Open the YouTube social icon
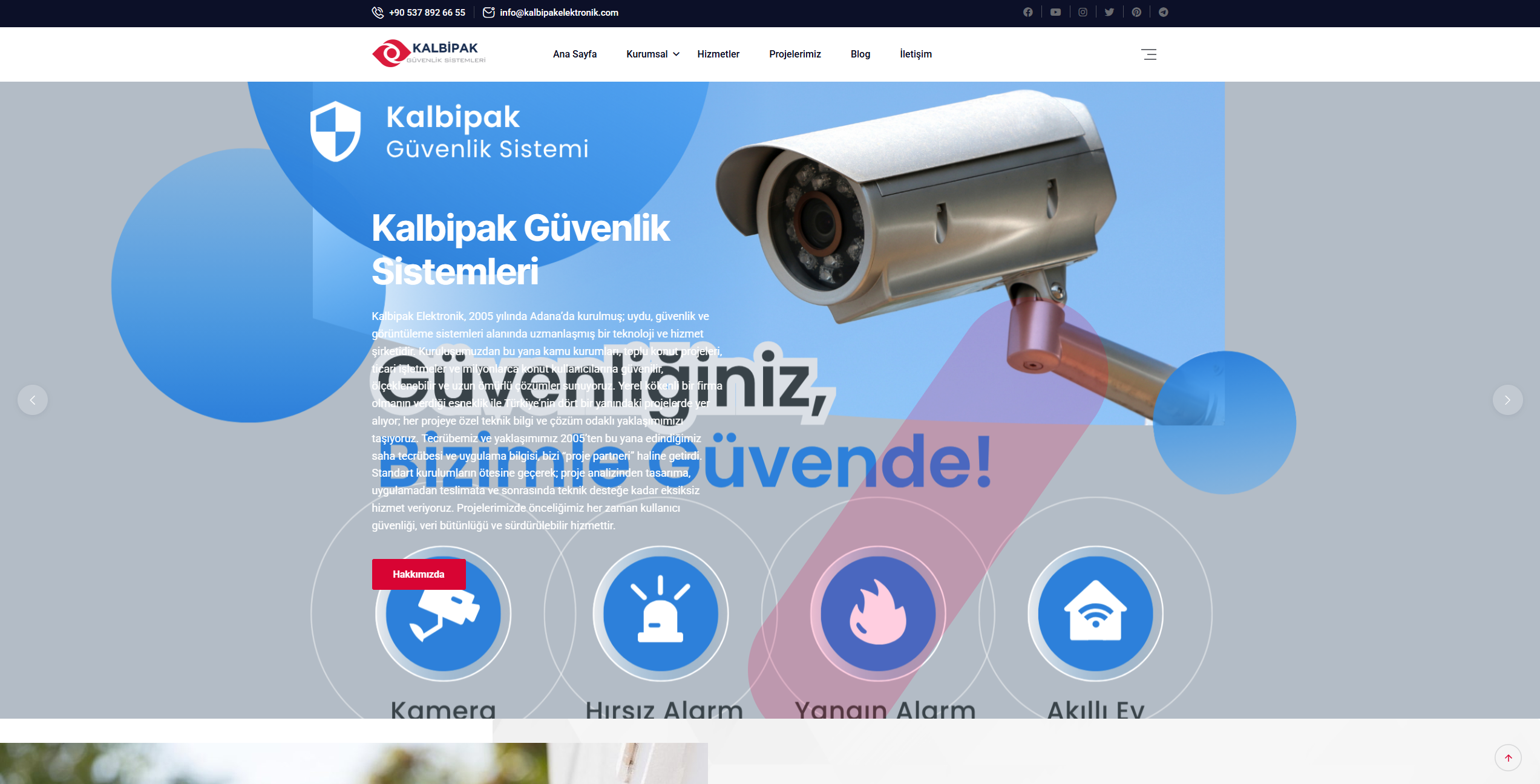 coord(1055,12)
